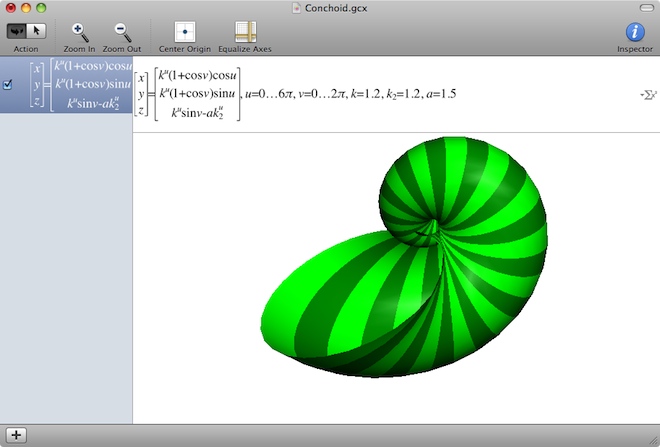Toggle toolbar with the pill button
This screenshot has width=660, height=447.
[647, 8]
